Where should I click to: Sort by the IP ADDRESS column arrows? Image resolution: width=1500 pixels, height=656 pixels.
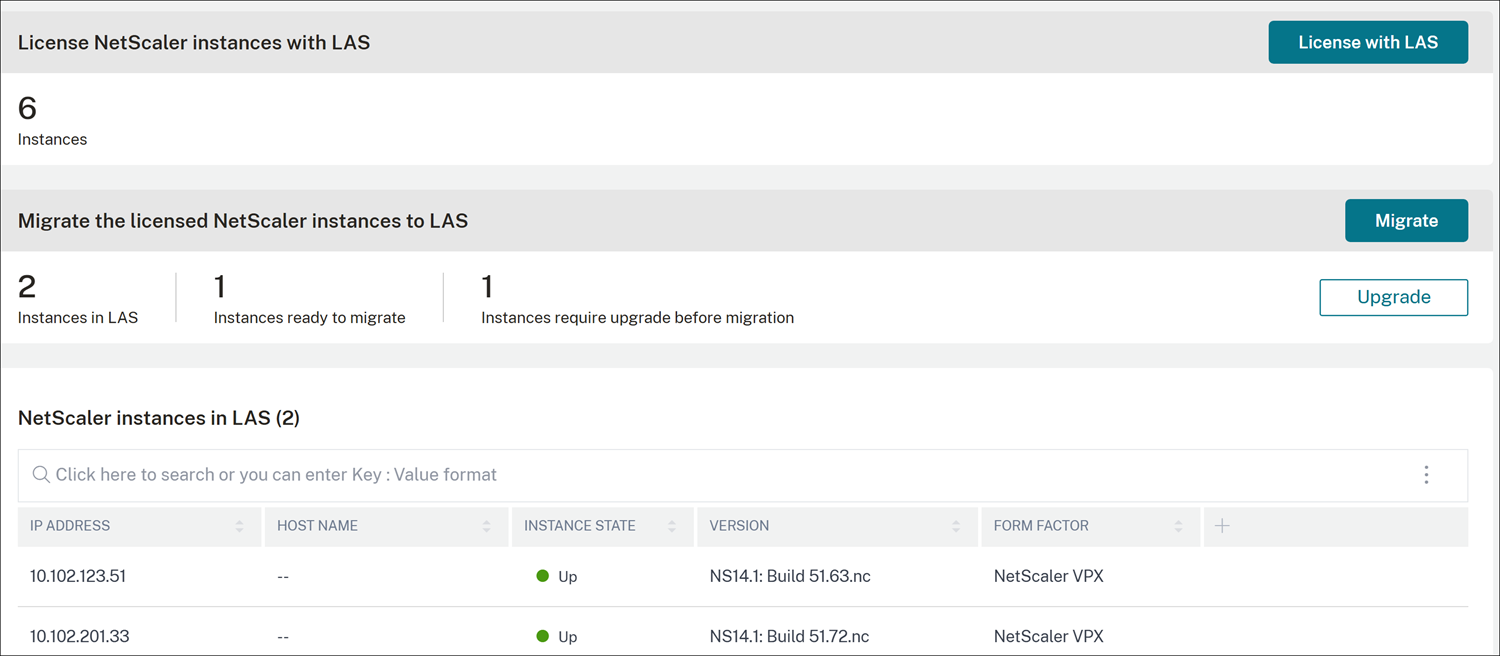[239, 526]
